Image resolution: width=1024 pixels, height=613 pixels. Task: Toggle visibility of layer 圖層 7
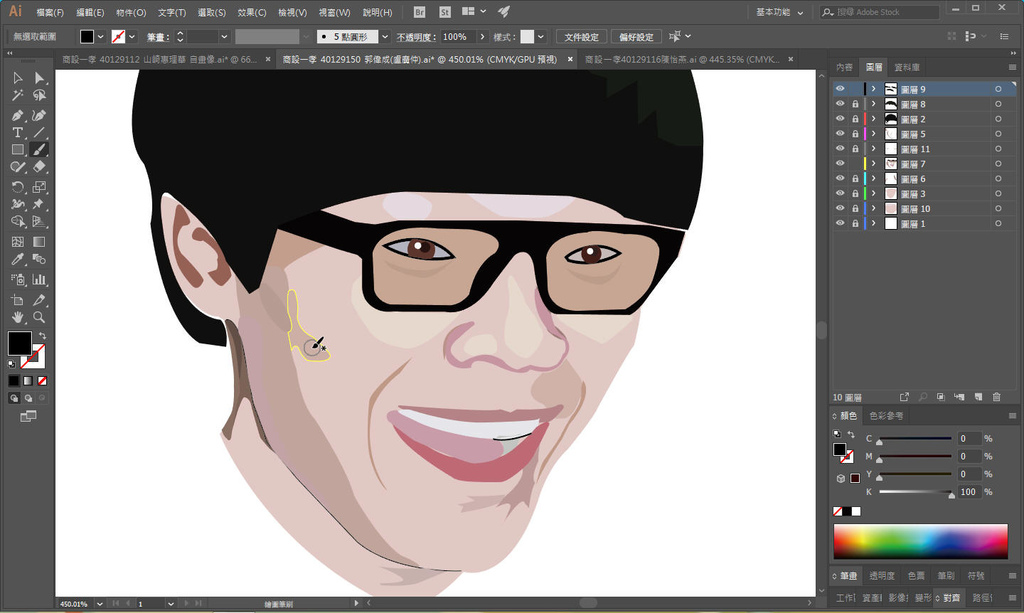840,164
